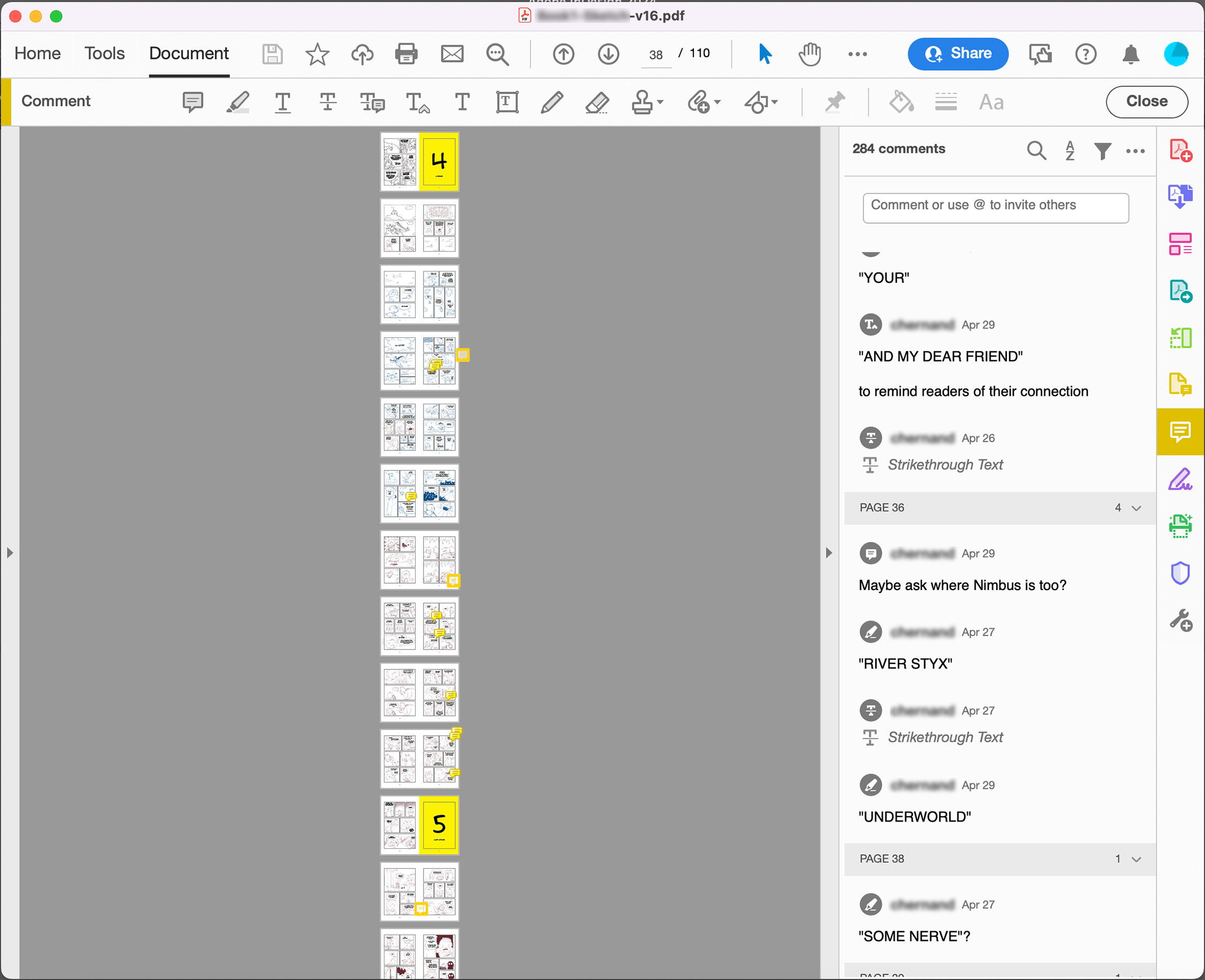Collapse the PAGE 36 comments group
The image size is (1205, 980).
tap(1136, 508)
